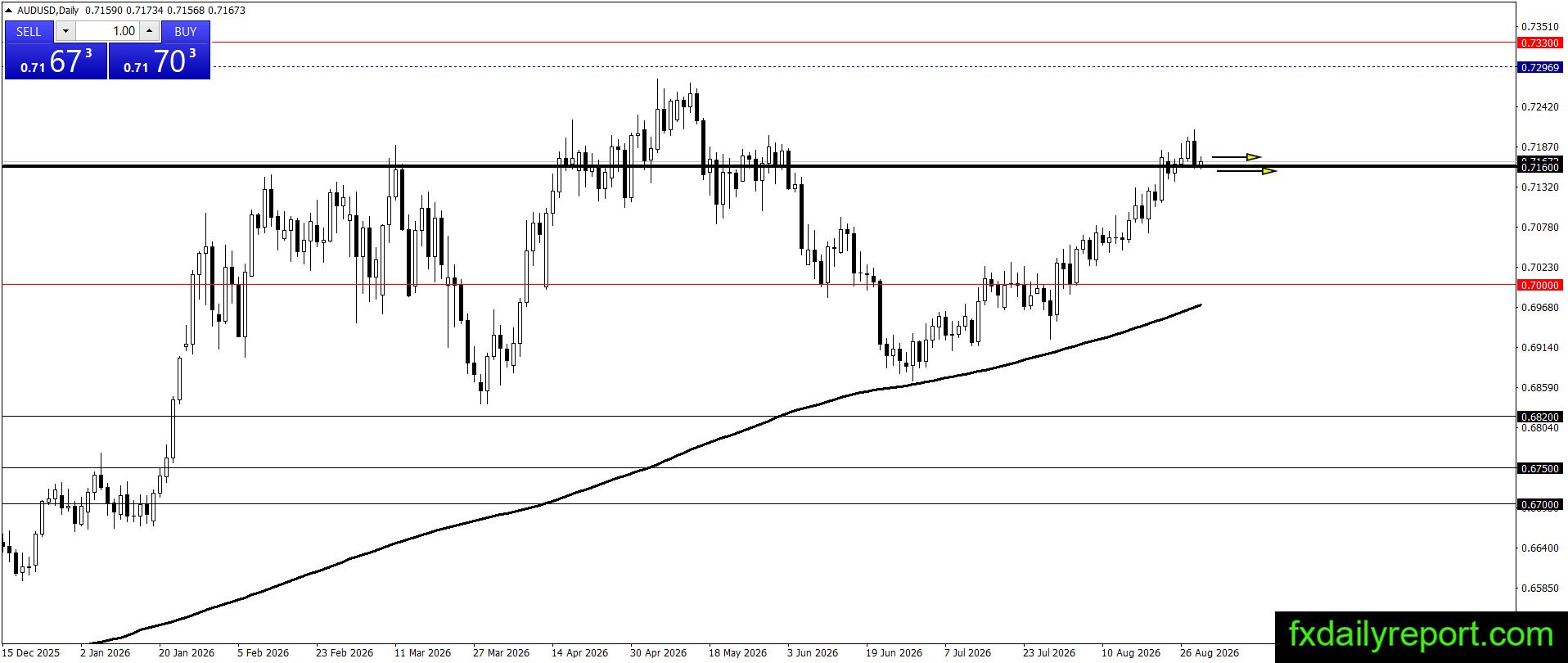Click the 0.71703 buy price tile
Viewport: 1568px width, 663px height.
(x=160, y=61)
